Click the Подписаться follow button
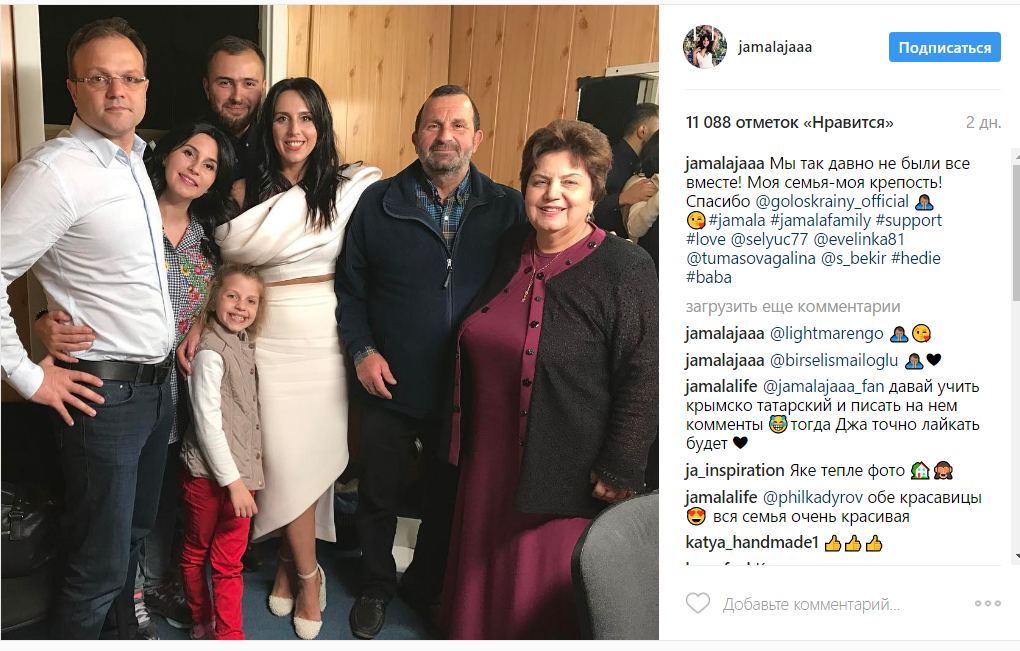 coord(945,47)
